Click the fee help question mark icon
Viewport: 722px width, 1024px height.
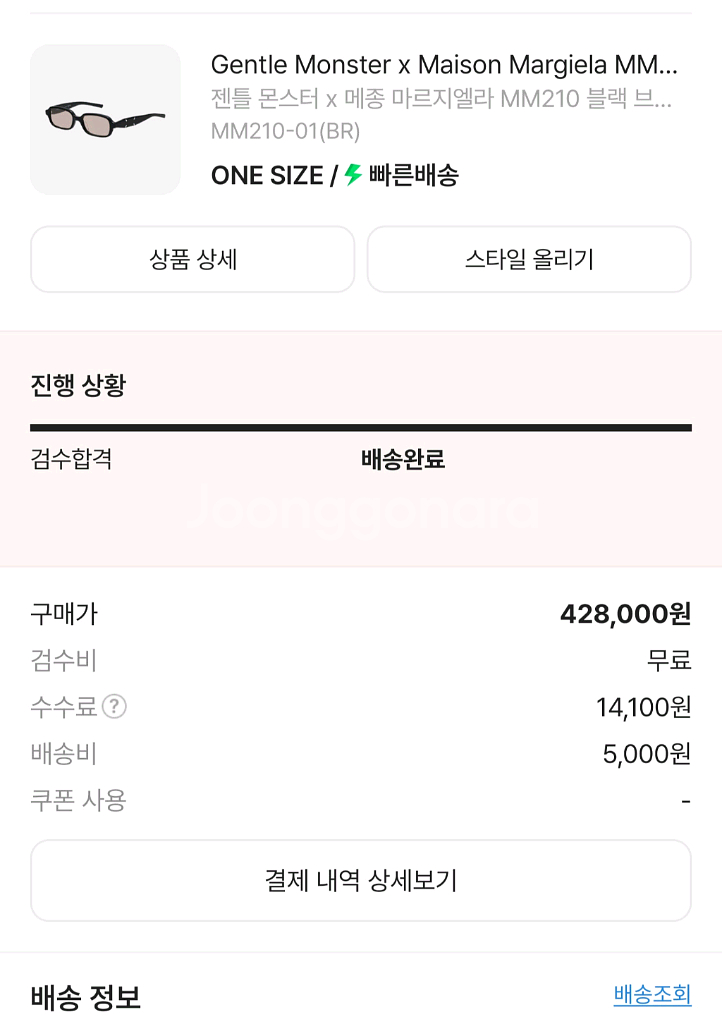(x=115, y=707)
